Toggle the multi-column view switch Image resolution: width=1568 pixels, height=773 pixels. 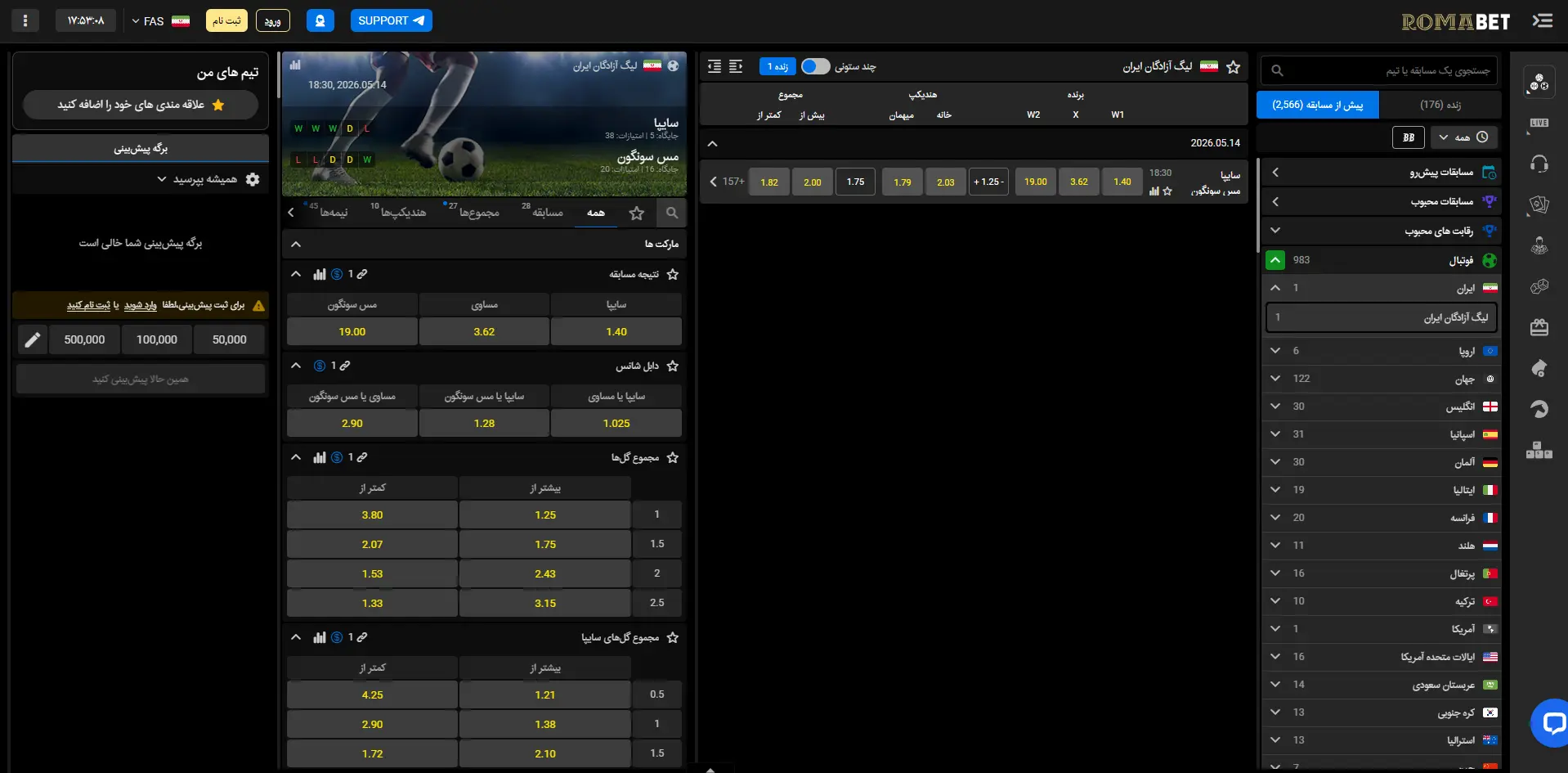815,66
